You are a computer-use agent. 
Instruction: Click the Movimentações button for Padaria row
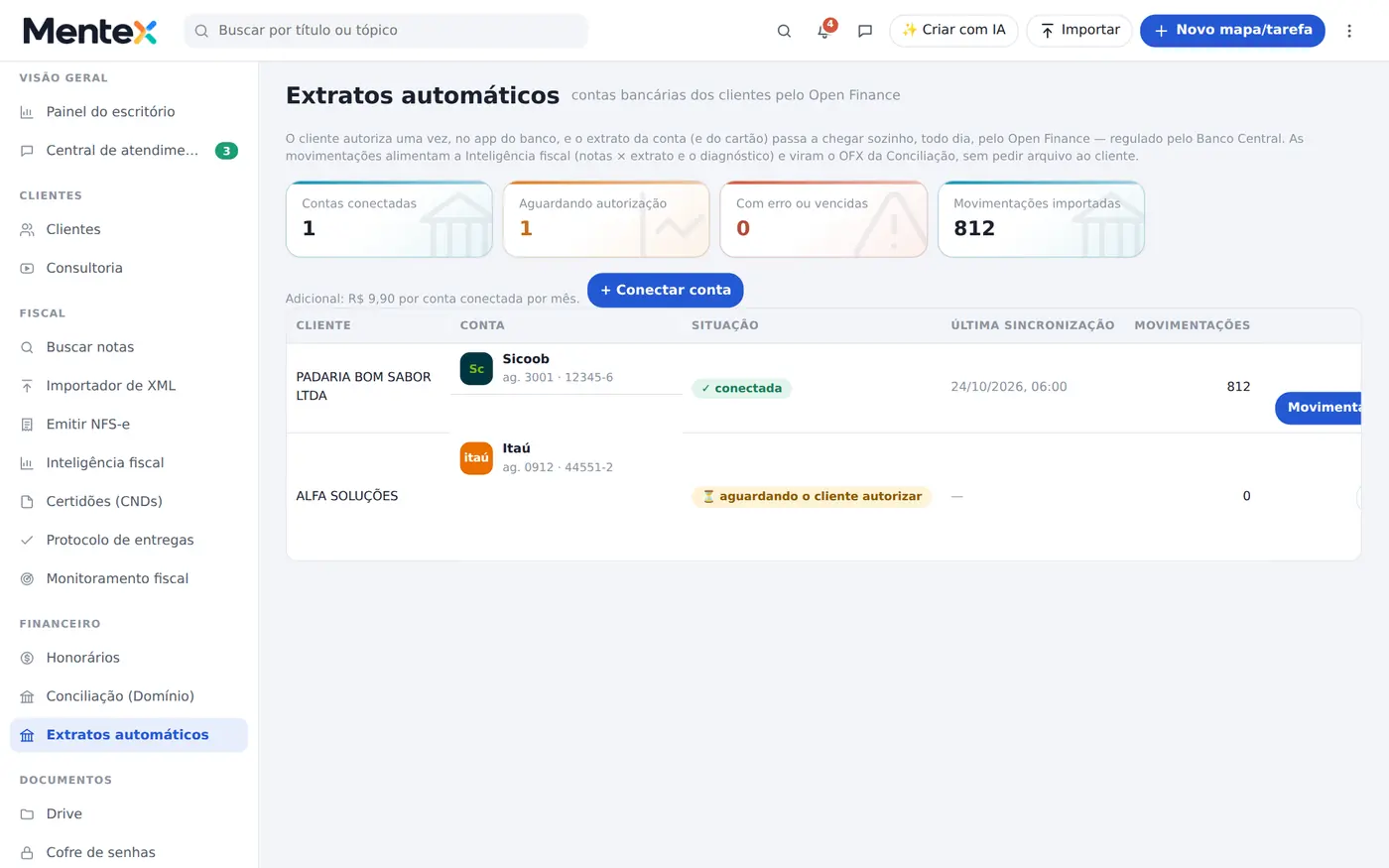click(1319, 408)
